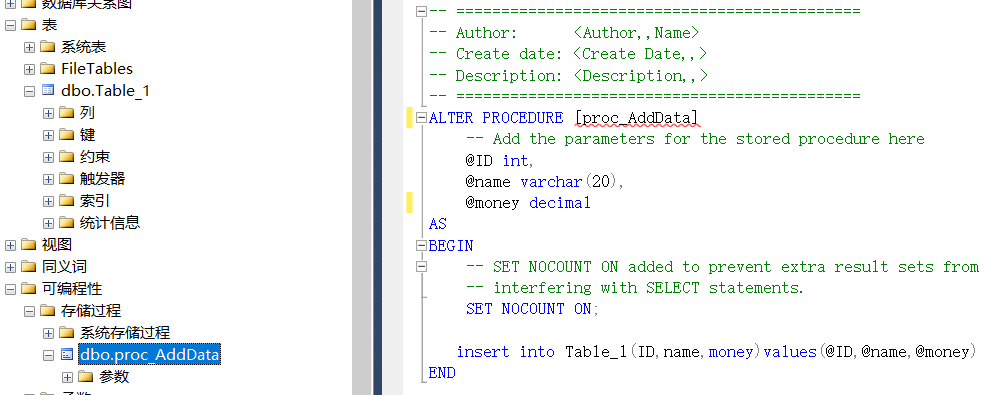The image size is (987, 395).
Task: Expand the 系统表 folder
Action: click(29, 47)
